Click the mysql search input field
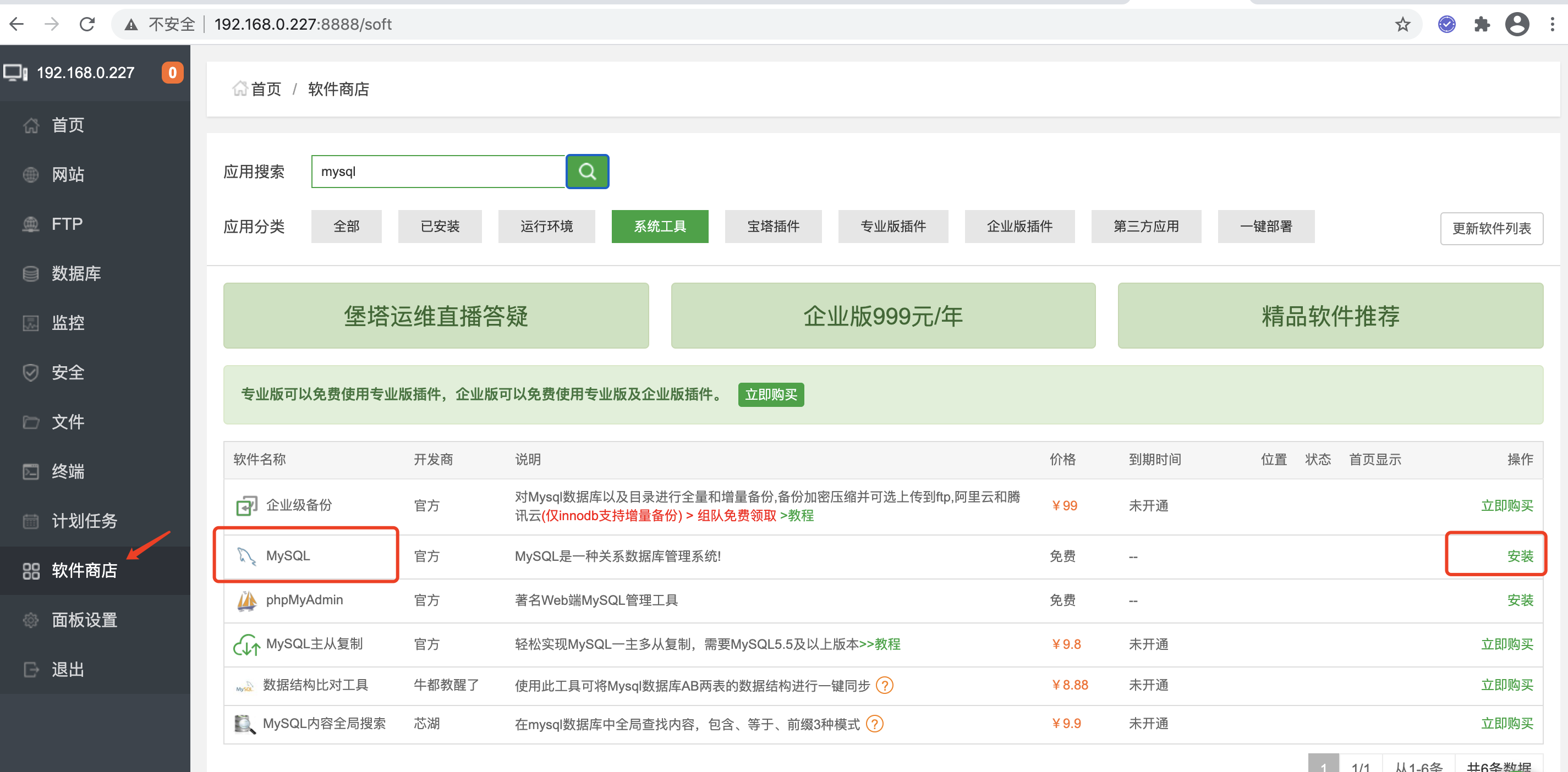 click(438, 172)
